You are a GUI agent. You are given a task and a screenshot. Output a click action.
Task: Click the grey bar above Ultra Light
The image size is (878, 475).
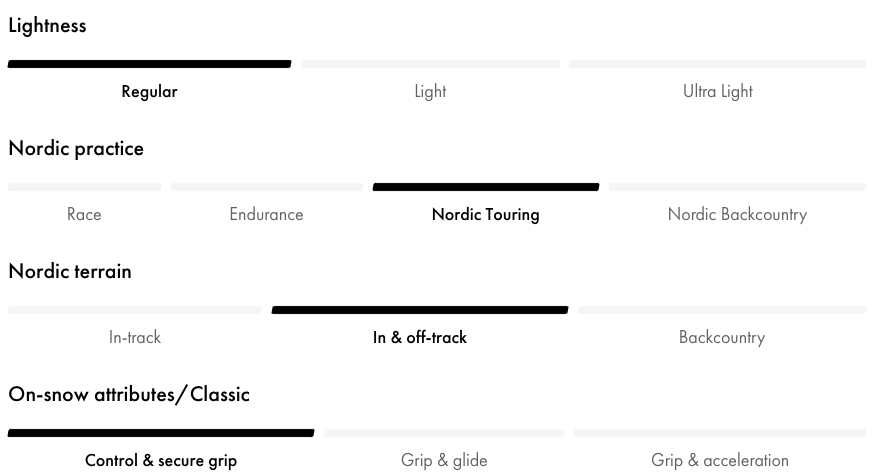pyautogui.click(x=717, y=64)
